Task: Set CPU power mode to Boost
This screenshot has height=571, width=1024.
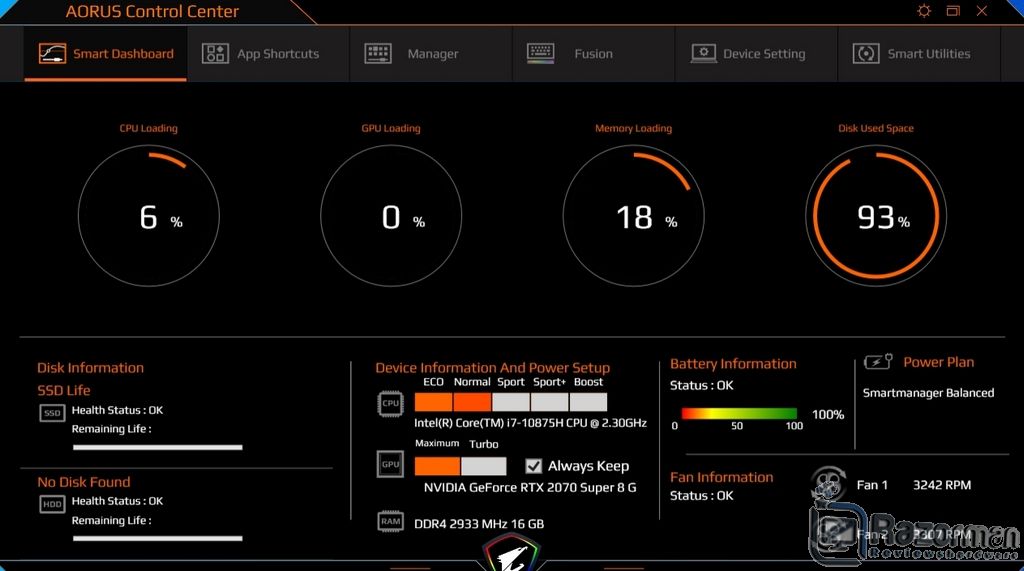Action: [x=588, y=401]
